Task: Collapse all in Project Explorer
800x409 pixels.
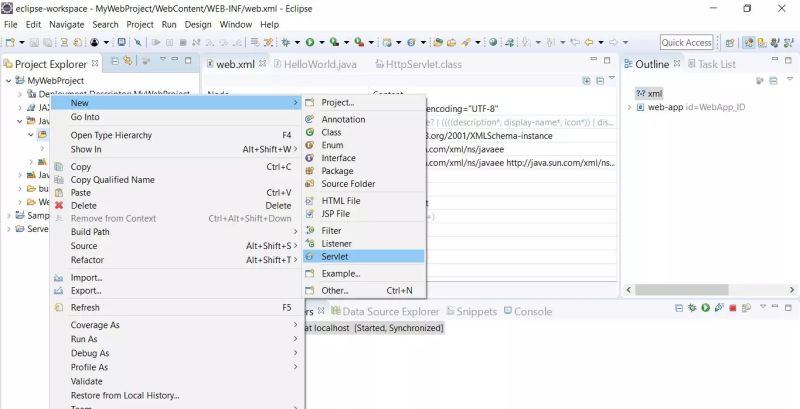Action: tap(115, 61)
